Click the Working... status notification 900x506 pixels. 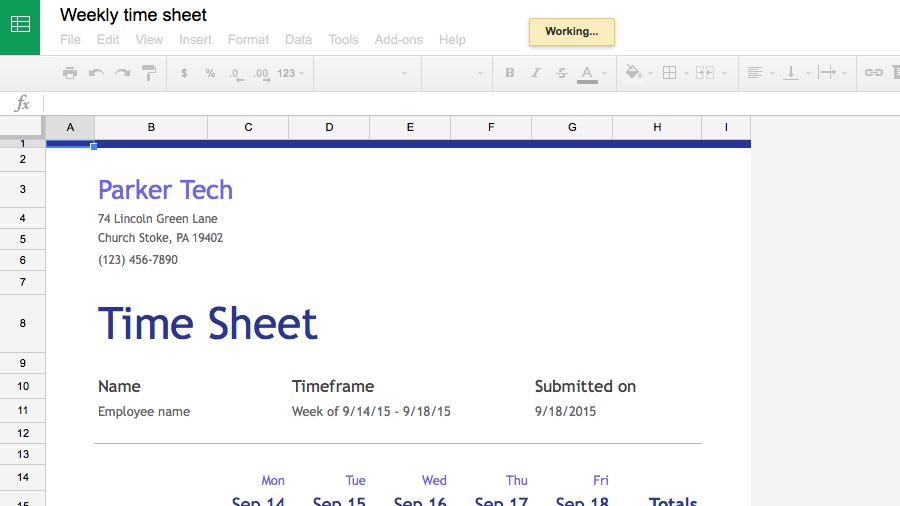click(572, 32)
